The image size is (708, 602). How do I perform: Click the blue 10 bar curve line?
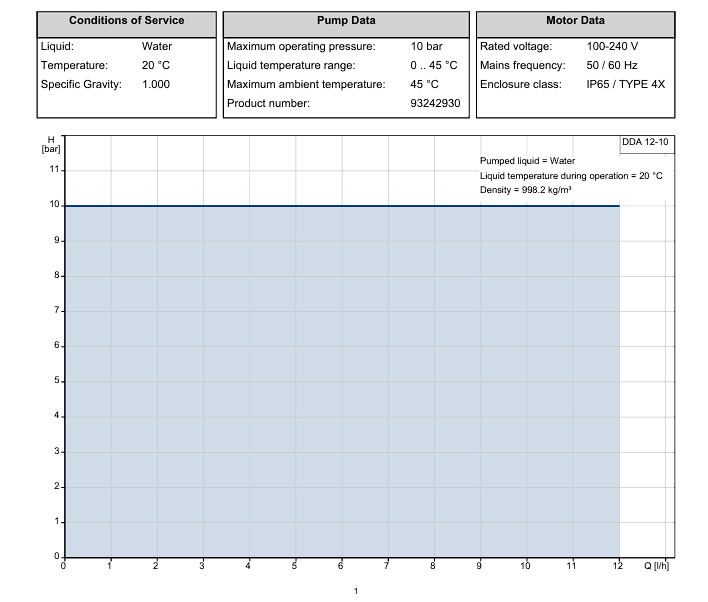[342, 206]
